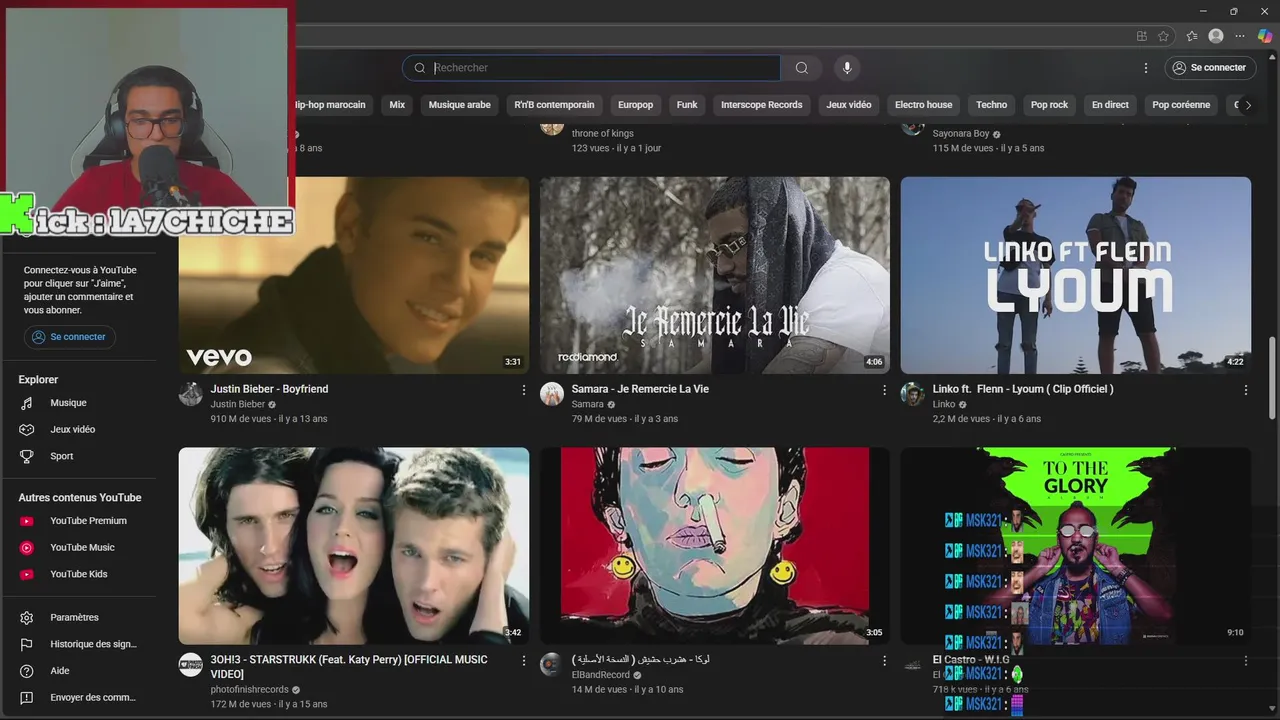Select the Musique arabe chip
1280x720 pixels.
coord(460,105)
